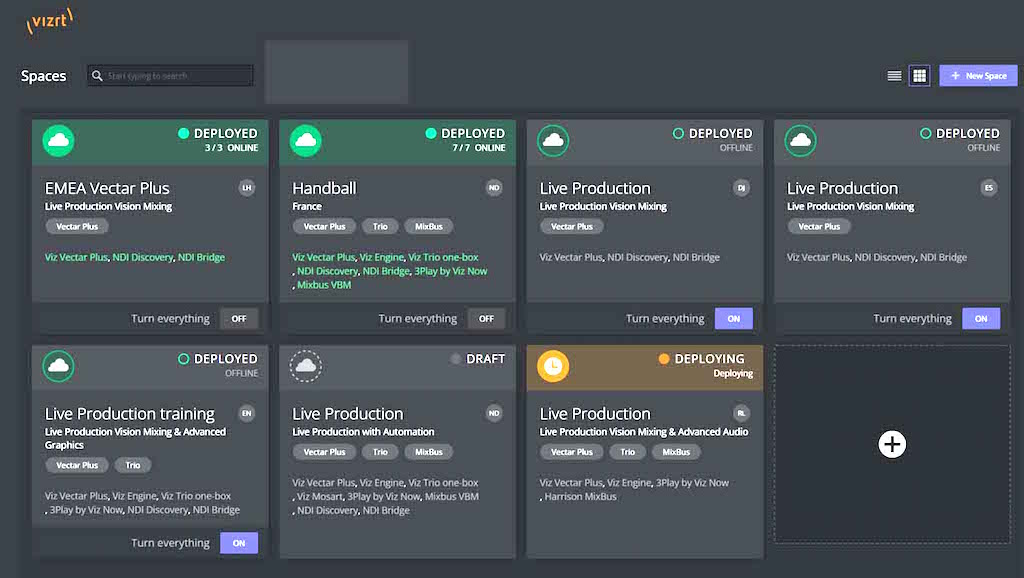Click cloud icon on ES's Live Production card
Viewport: 1024px width, 578px height.
[x=801, y=140]
